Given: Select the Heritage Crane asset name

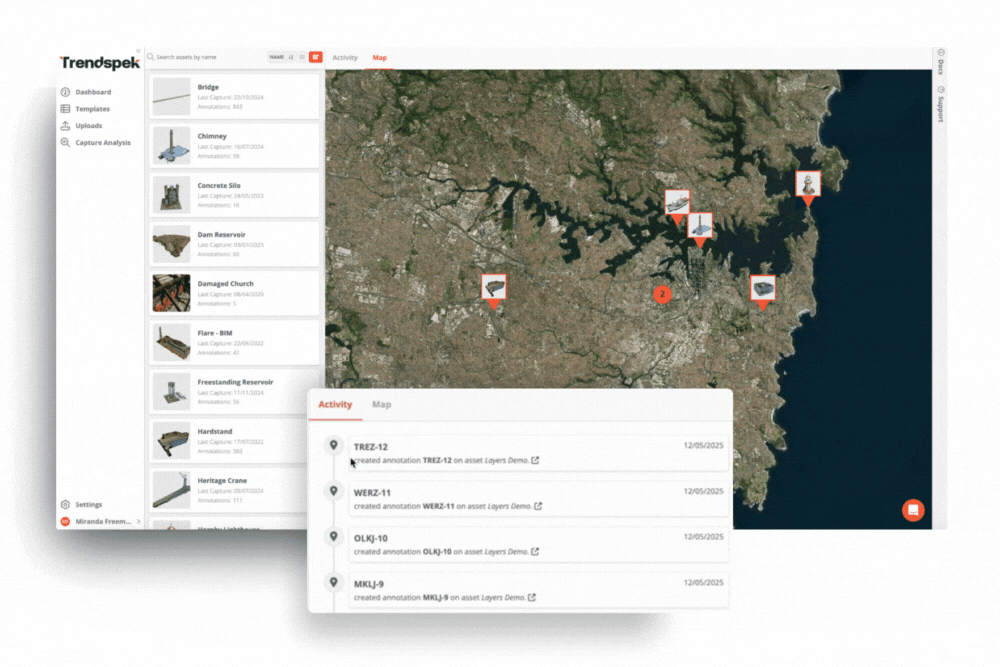Looking at the screenshot, I should tap(222, 481).
